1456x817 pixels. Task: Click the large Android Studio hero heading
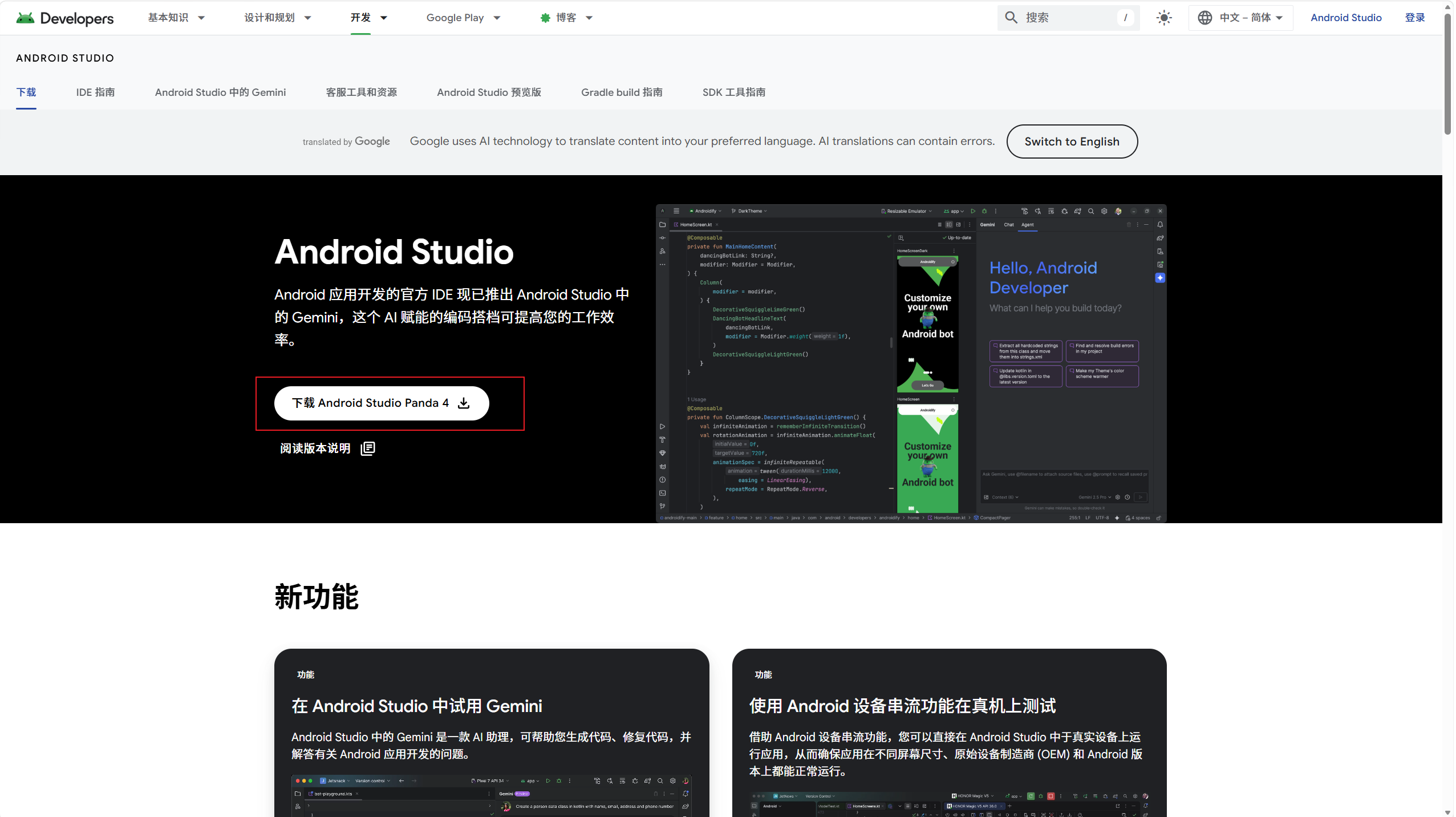pos(394,252)
